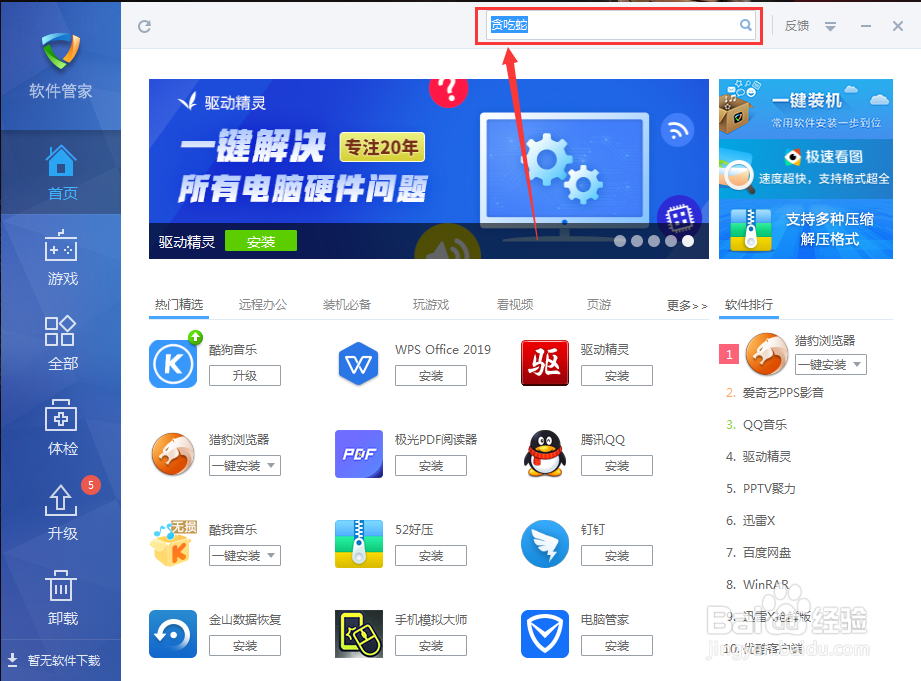This screenshot has height=681, width=921.
Task: Open the 极速看图 promo tile
Action: (x=806, y=169)
